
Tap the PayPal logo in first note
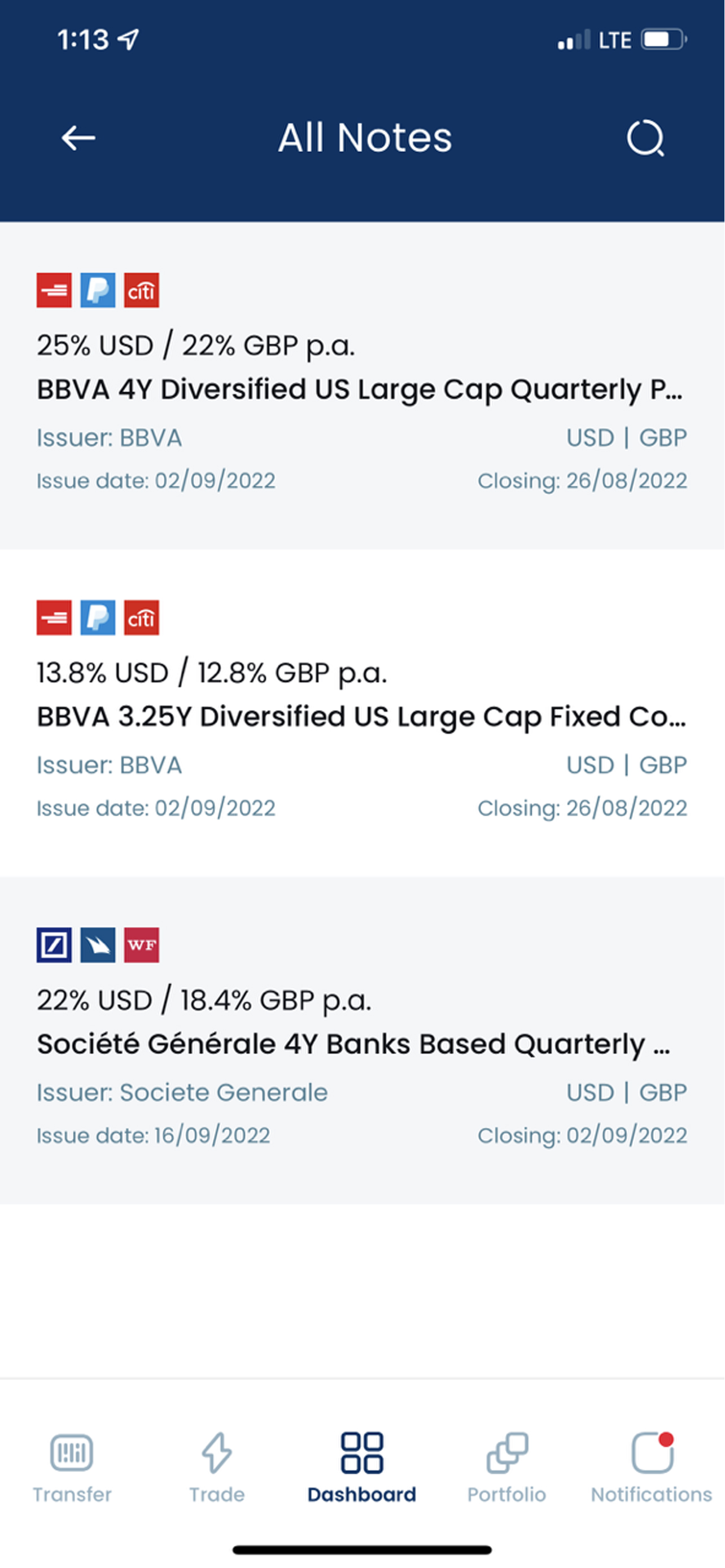point(98,290)
